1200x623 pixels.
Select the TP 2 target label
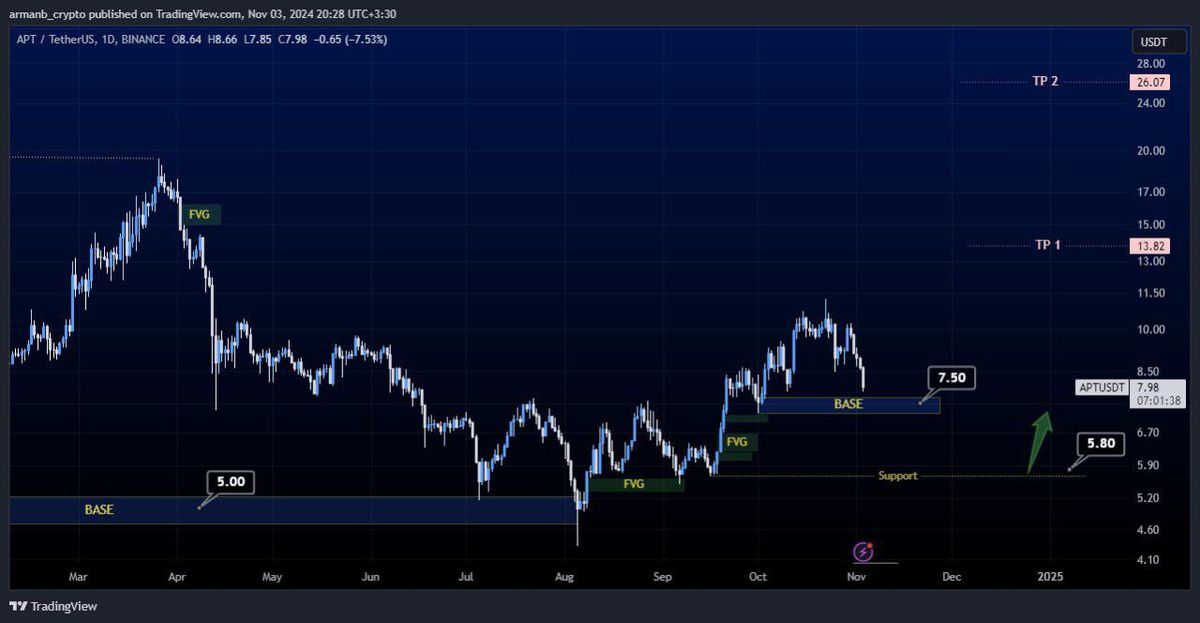[1045, 82]
